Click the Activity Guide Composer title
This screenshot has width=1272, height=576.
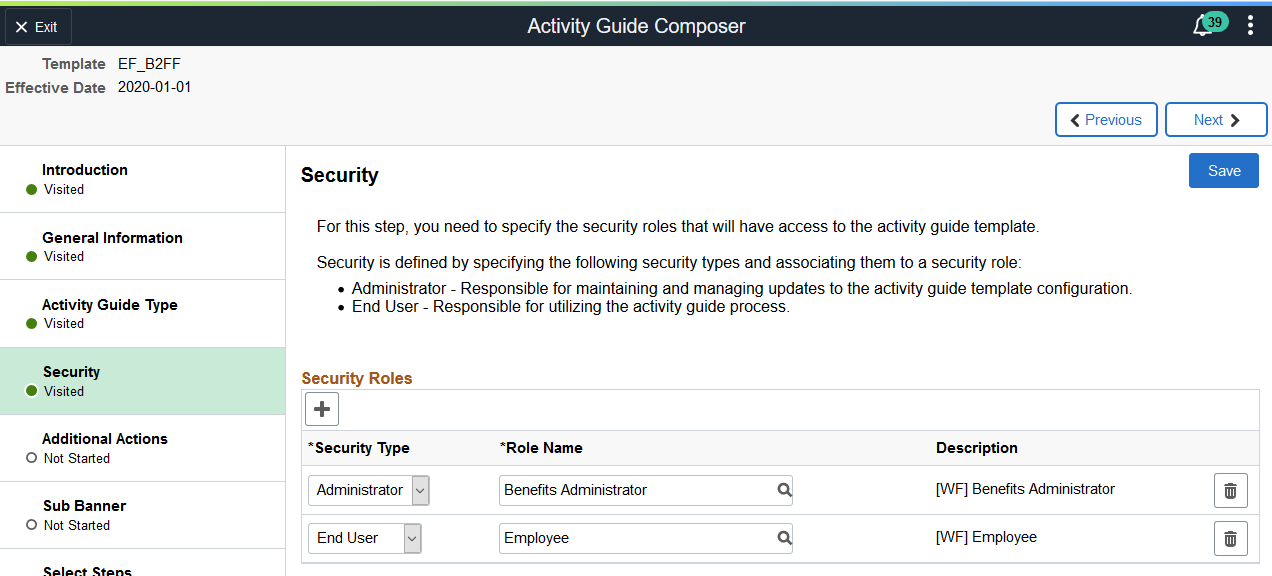(636, 26)
